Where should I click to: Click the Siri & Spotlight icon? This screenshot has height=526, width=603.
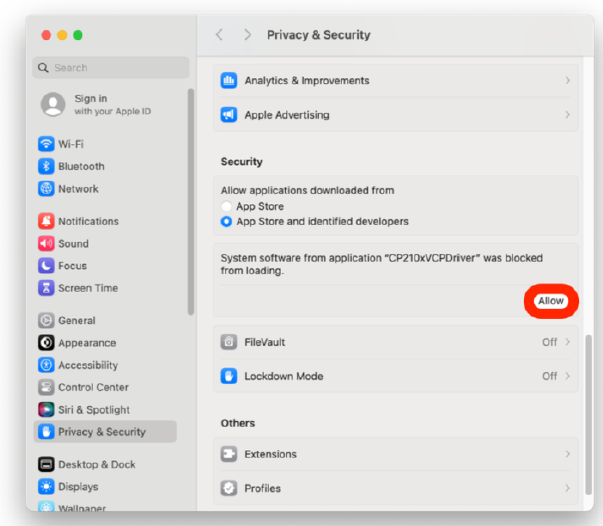(x=46, y=410)
